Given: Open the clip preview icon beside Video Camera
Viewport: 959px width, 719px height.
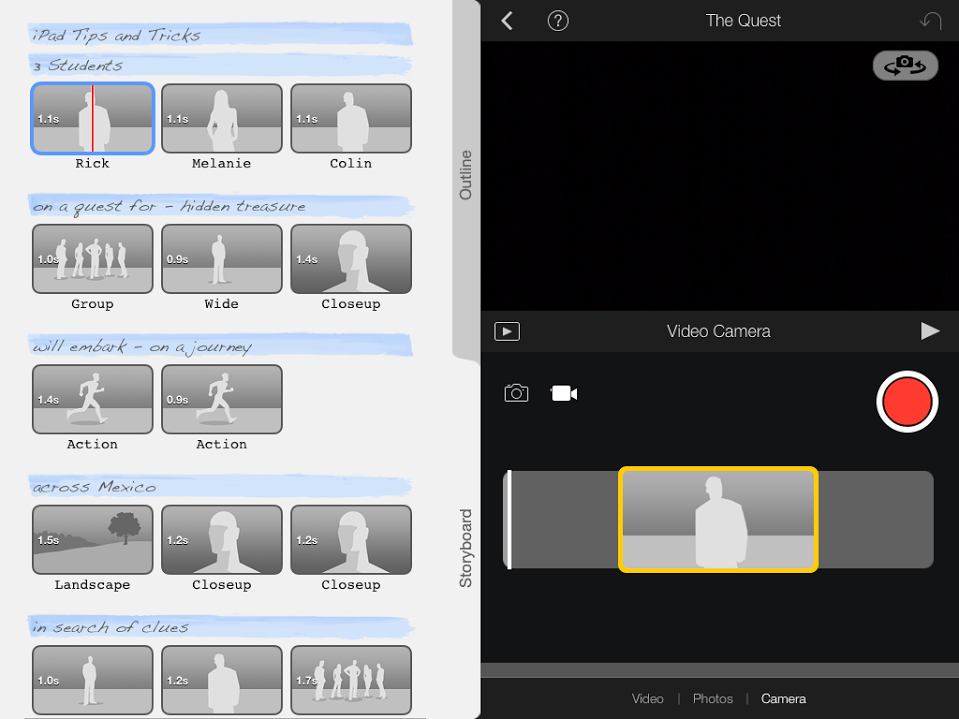Looking at the screenshot, I should click(x=507, y=331).
